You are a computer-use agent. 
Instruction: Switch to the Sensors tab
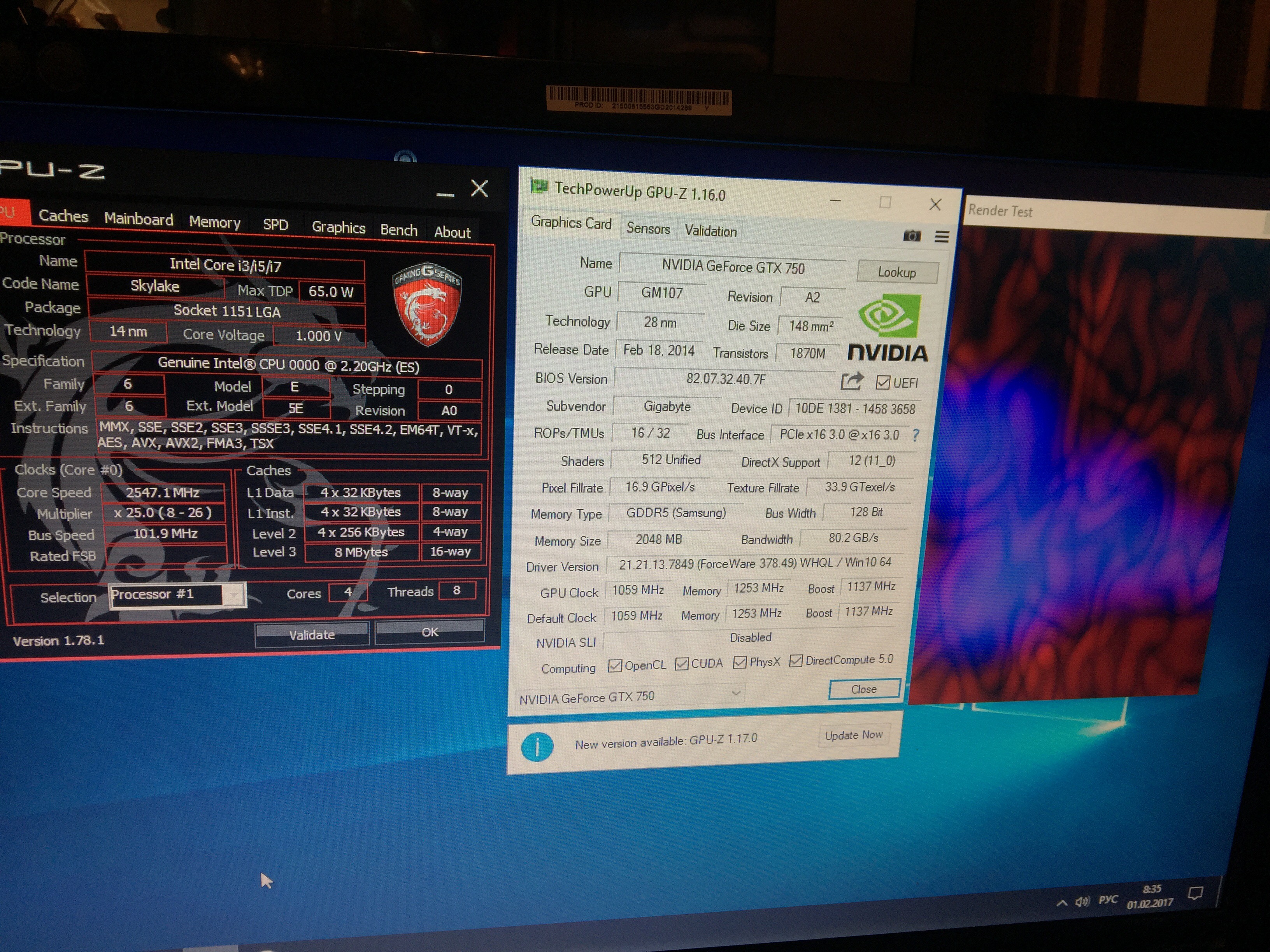[x=647, y=228]
